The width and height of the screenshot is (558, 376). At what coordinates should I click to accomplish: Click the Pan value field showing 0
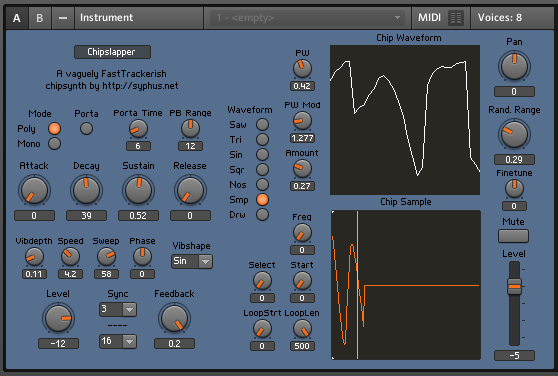click(514, 92)
